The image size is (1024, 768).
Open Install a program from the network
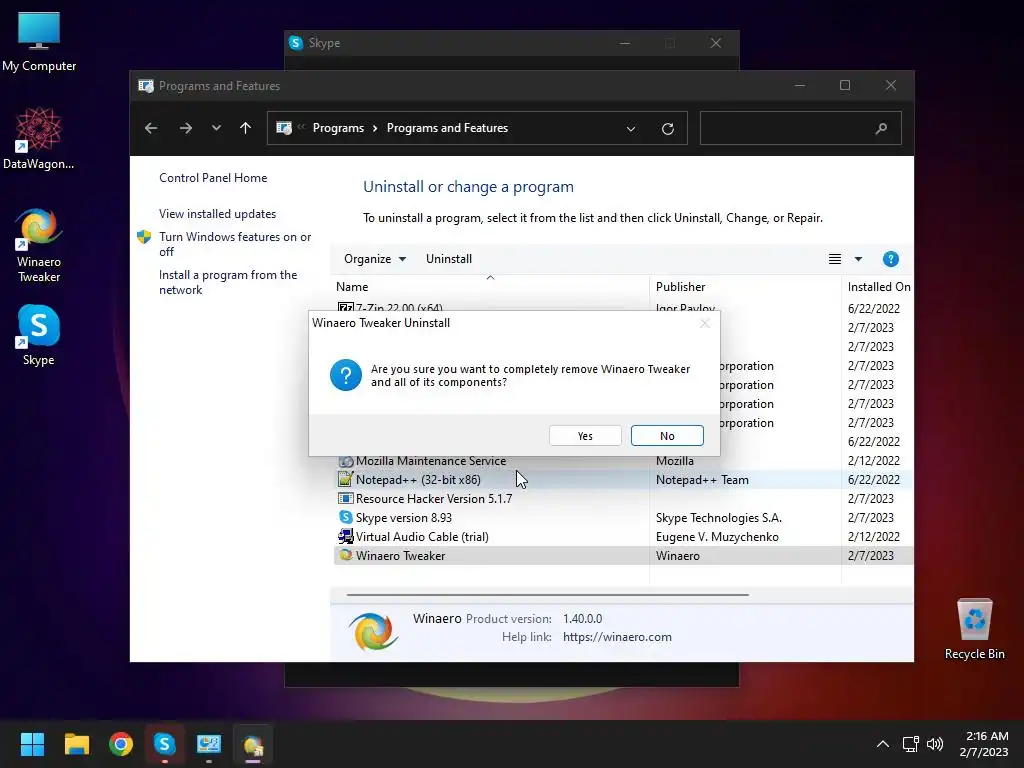(228, 282)
